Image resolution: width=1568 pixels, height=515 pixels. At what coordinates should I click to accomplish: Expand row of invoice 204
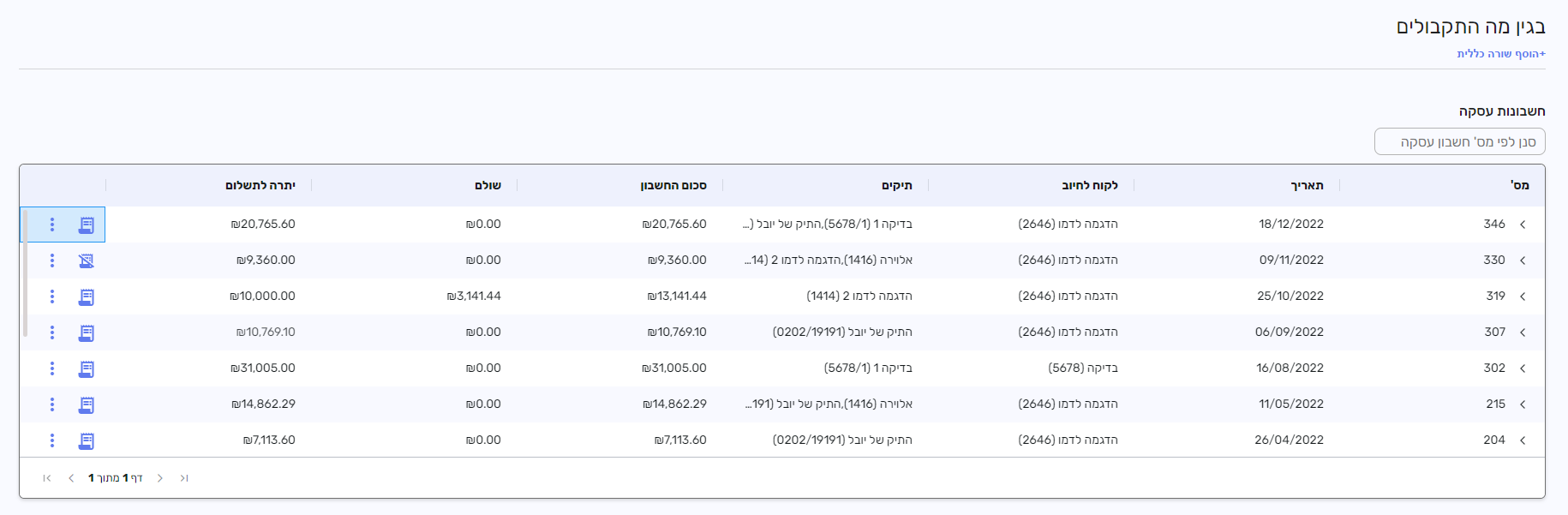(x=1523, y=440)
